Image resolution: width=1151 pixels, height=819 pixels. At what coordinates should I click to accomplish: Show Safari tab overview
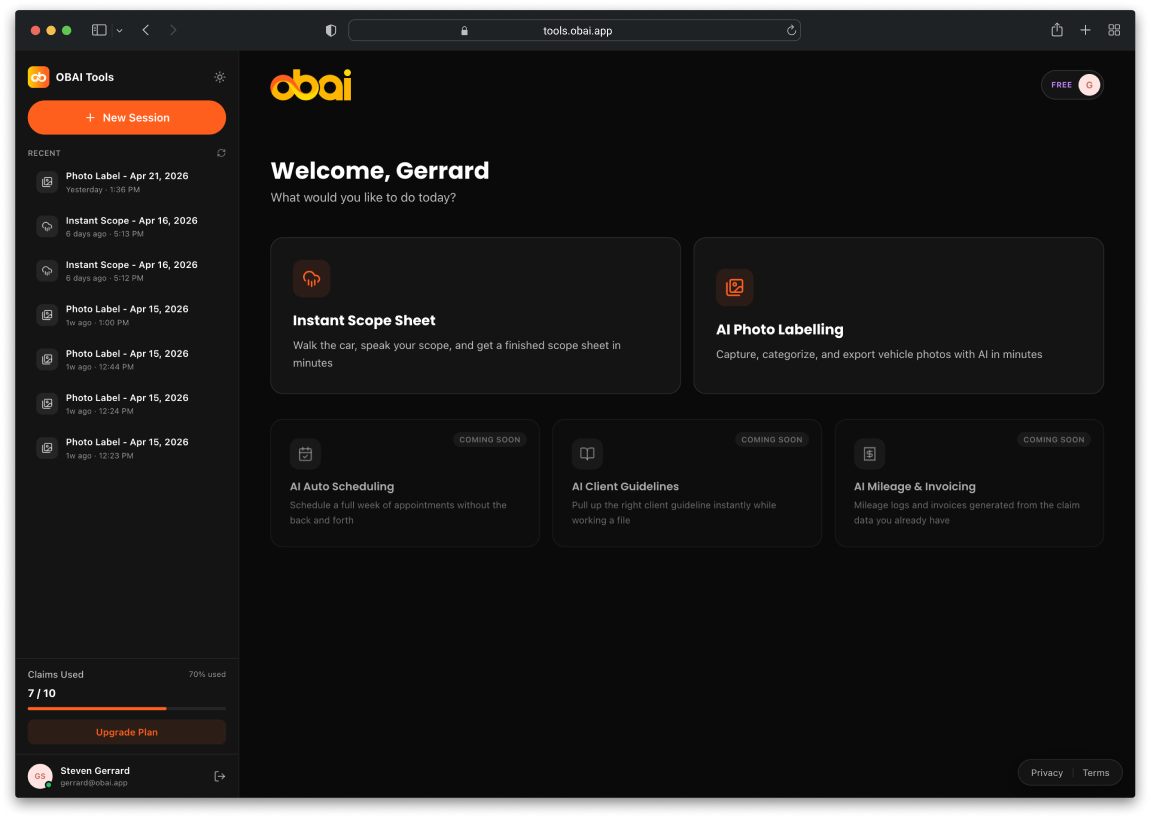click(1114, 30)
